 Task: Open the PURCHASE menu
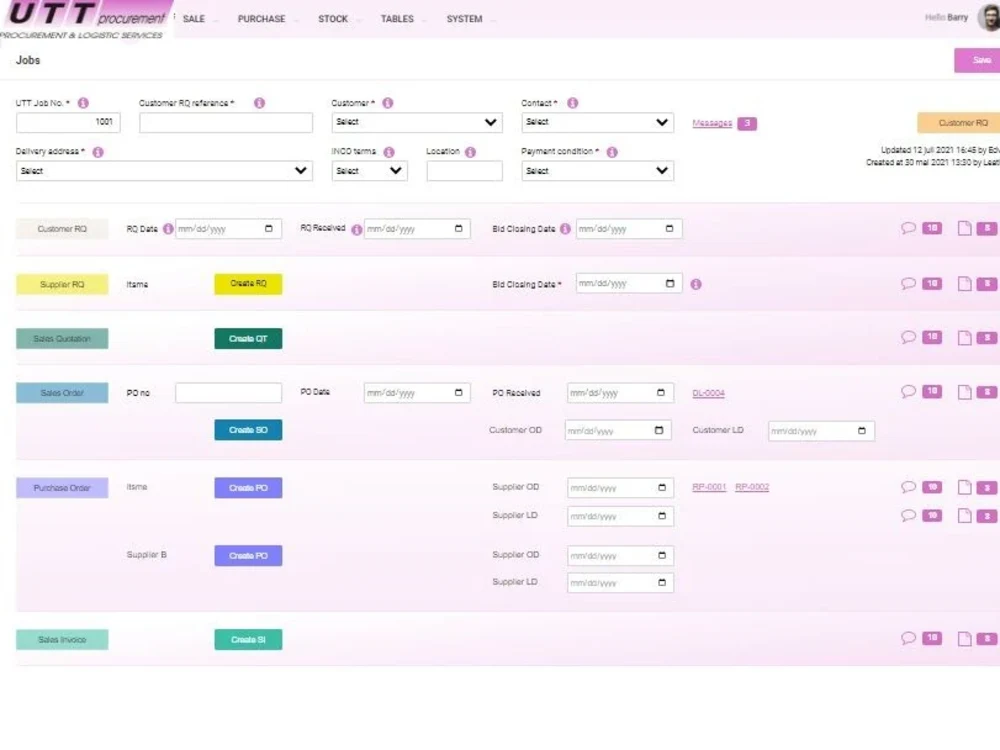pos(261,19)
